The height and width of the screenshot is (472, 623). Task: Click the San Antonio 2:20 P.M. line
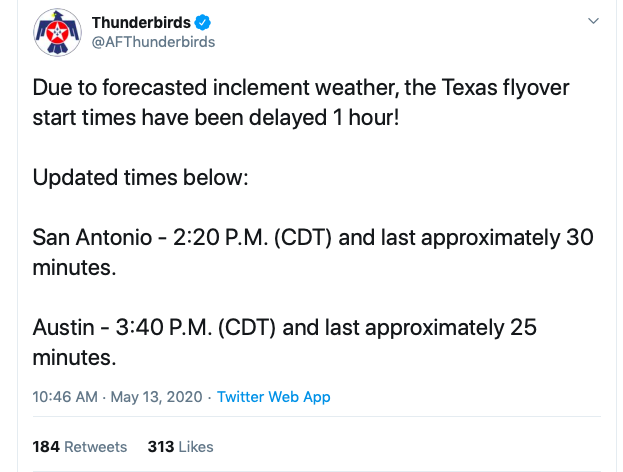click(313, 238)
